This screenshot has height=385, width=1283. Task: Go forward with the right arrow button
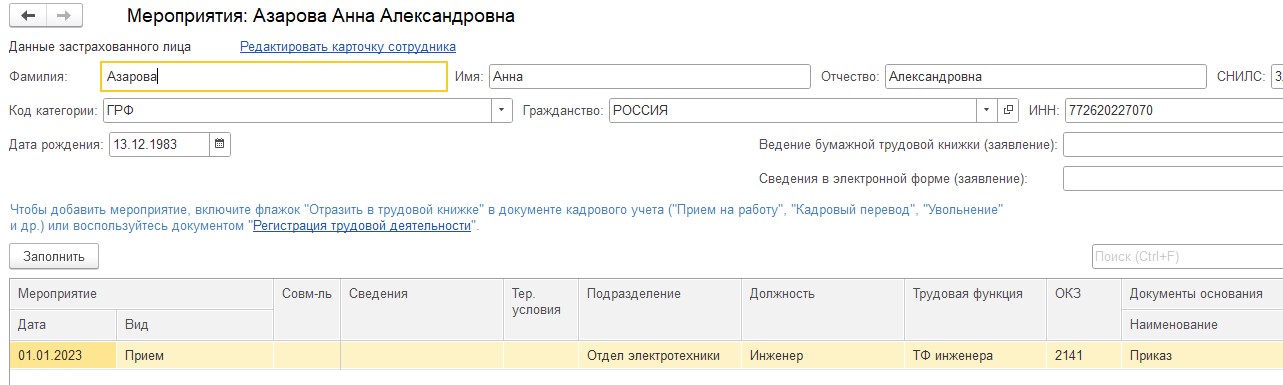point(64,16)
